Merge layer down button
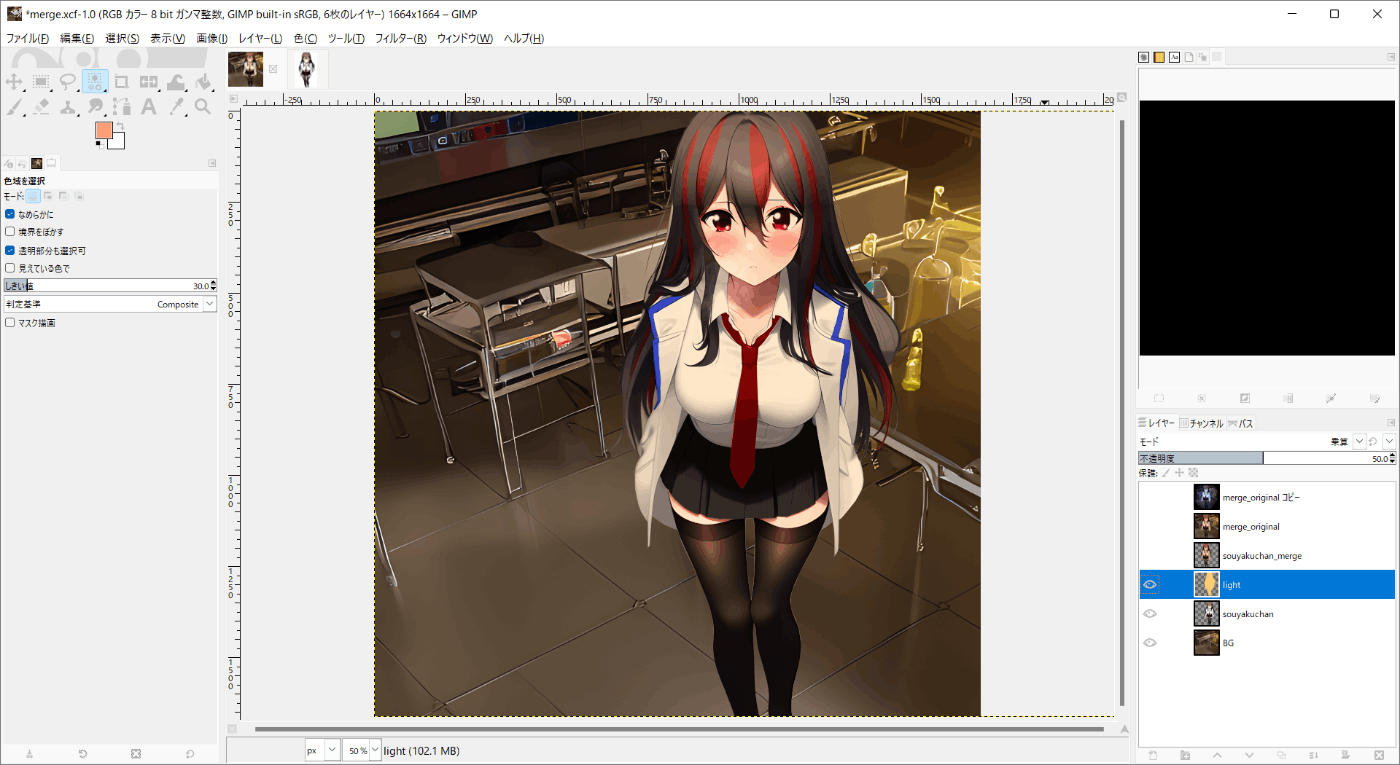The image size is (1400, 765). click(x=1313, y=755)
